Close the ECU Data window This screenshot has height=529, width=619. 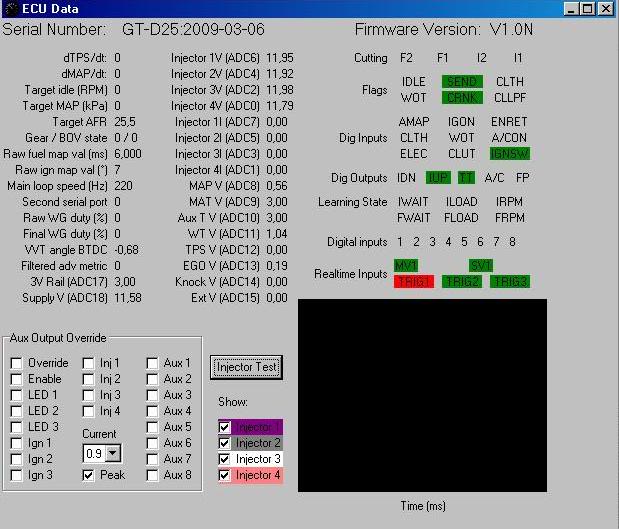tap(606, 9)
